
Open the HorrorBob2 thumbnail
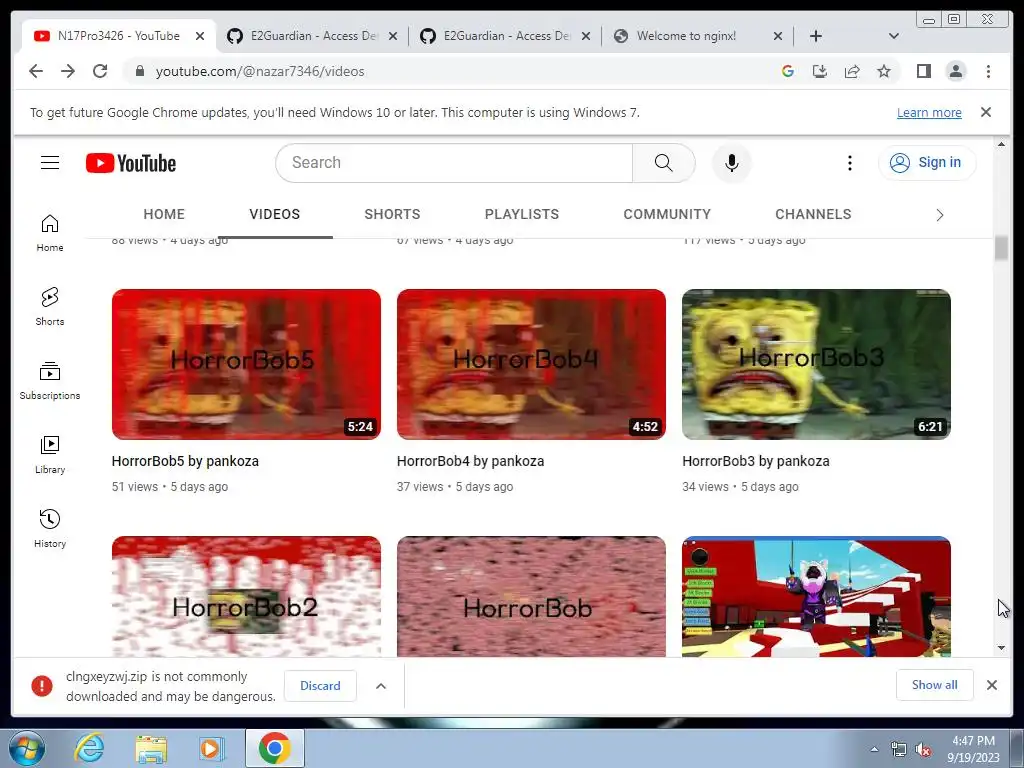pos(246,596)
